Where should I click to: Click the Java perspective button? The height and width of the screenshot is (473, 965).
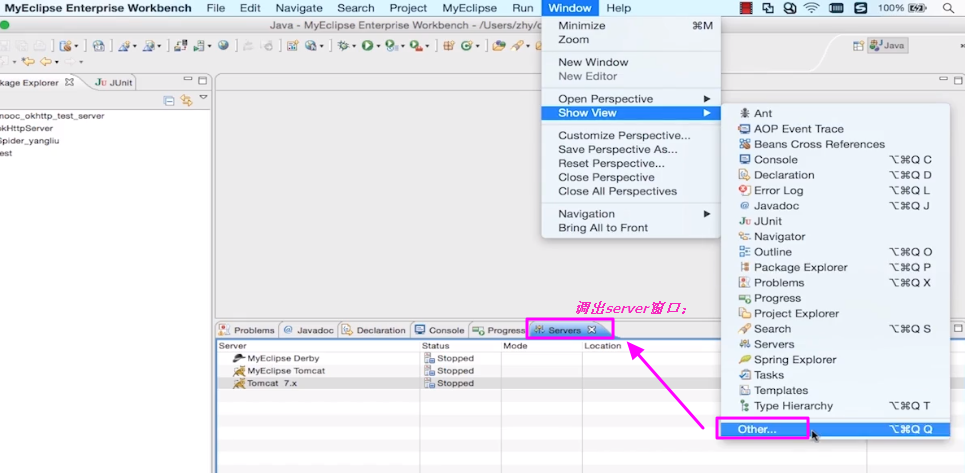(x=887, y=46)
